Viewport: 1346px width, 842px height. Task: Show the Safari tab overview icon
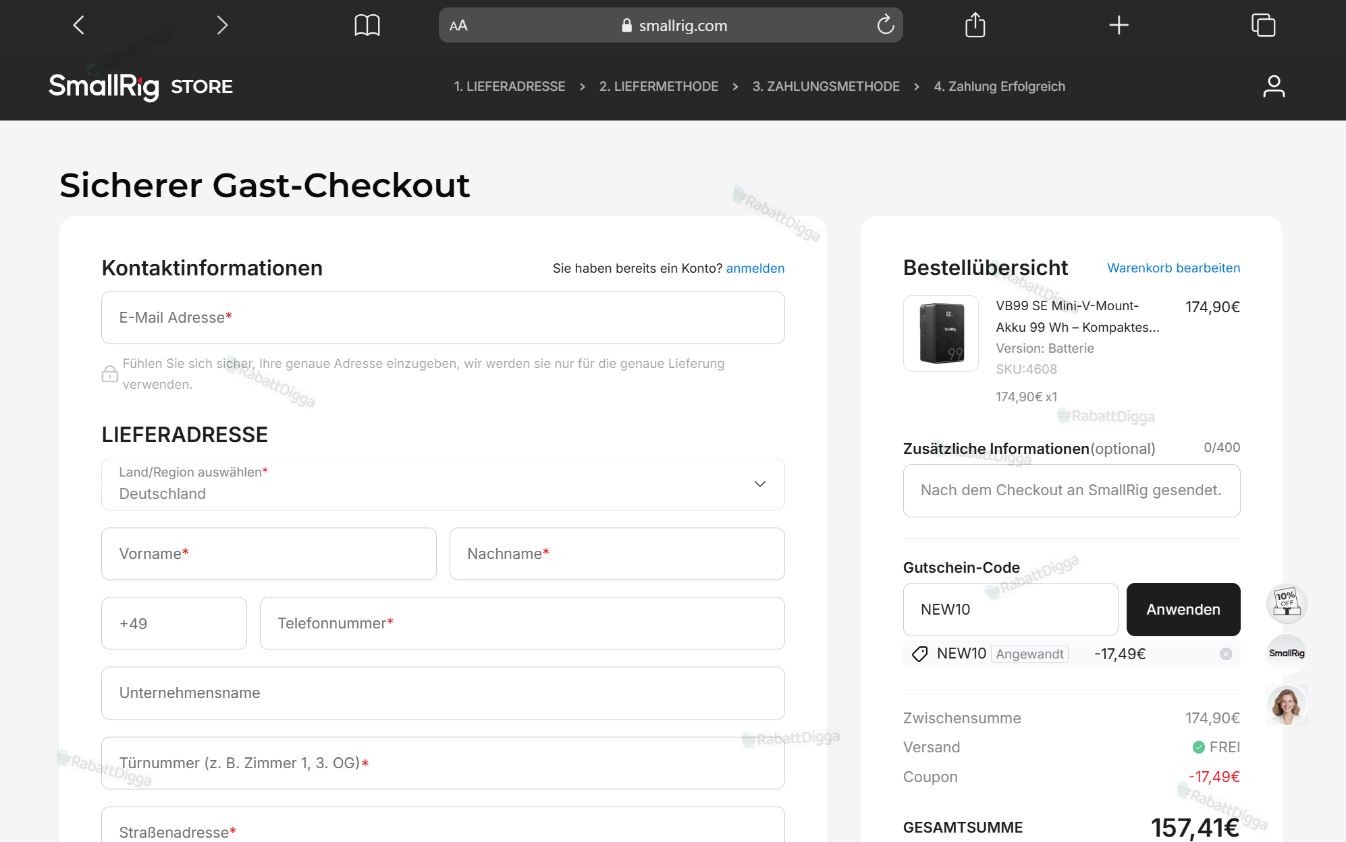(1263, 25)
